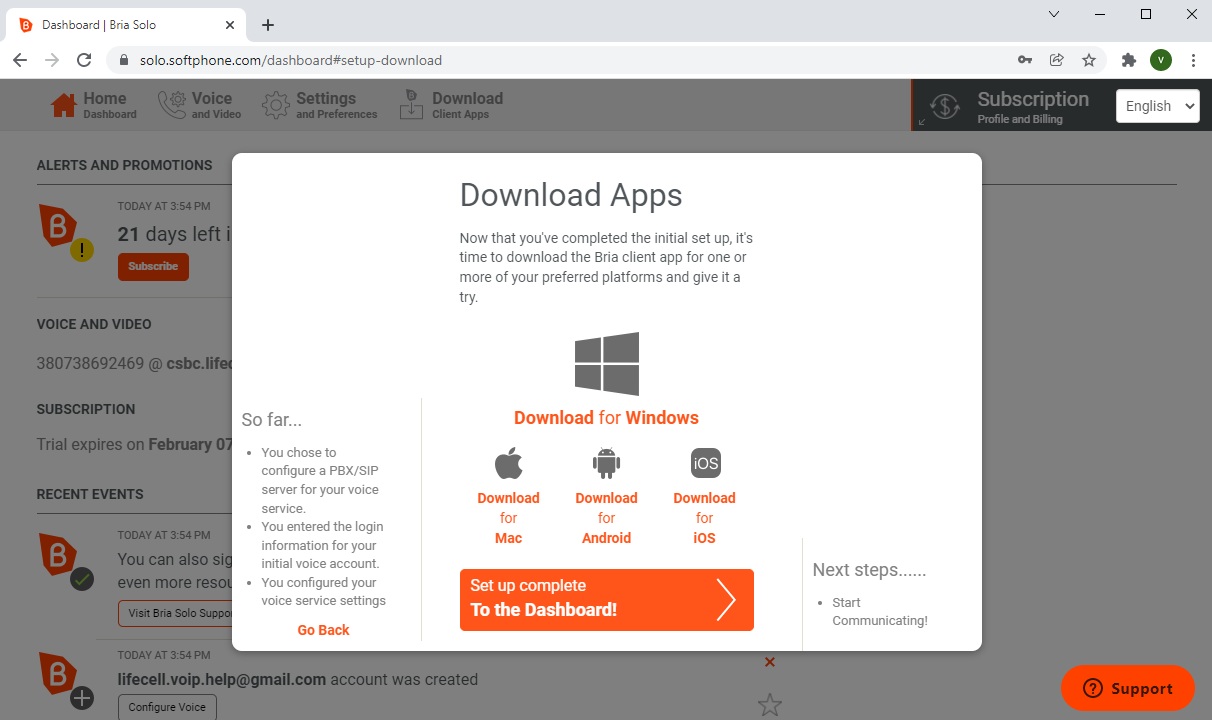Click the Voice and Video phone icon
The image size is (1212, 720).
click(172, 105)
